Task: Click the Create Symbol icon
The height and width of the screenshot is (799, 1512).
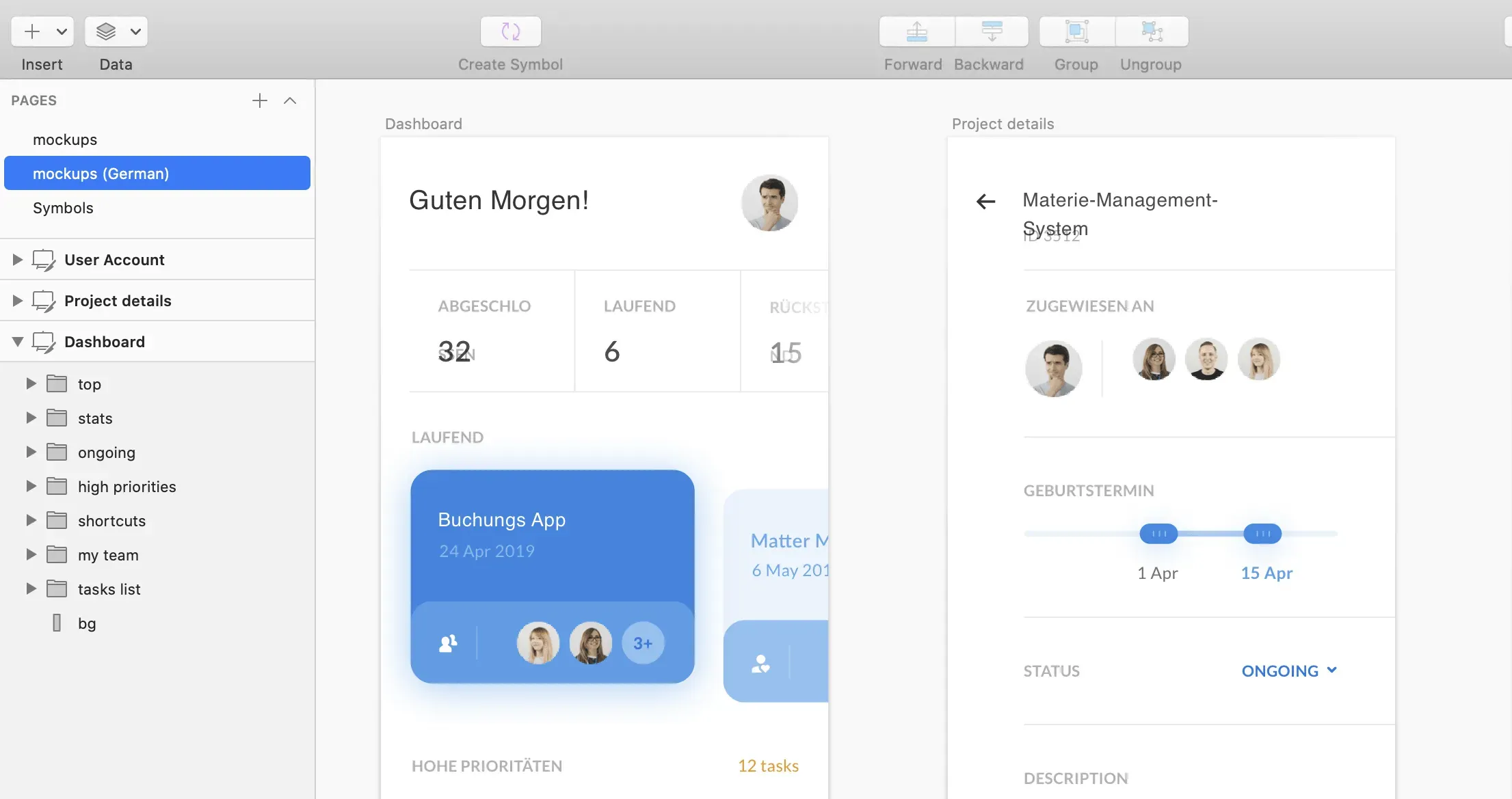Action: [509, 31]
